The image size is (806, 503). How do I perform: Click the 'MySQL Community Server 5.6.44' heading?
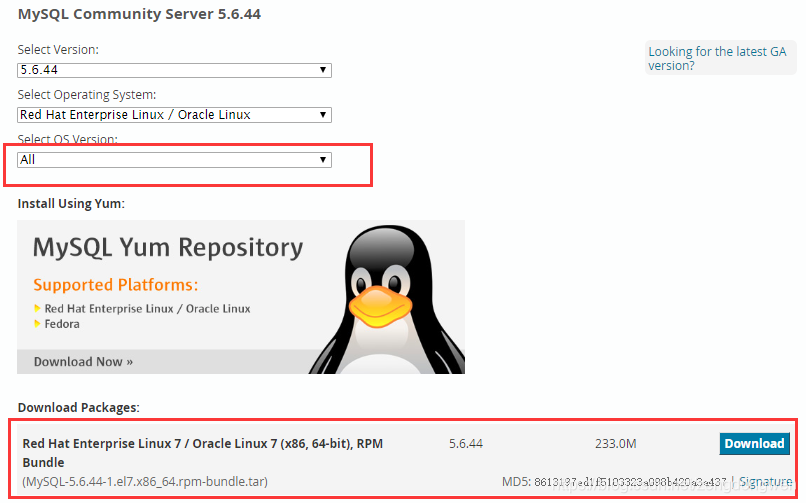pos(139,14)
